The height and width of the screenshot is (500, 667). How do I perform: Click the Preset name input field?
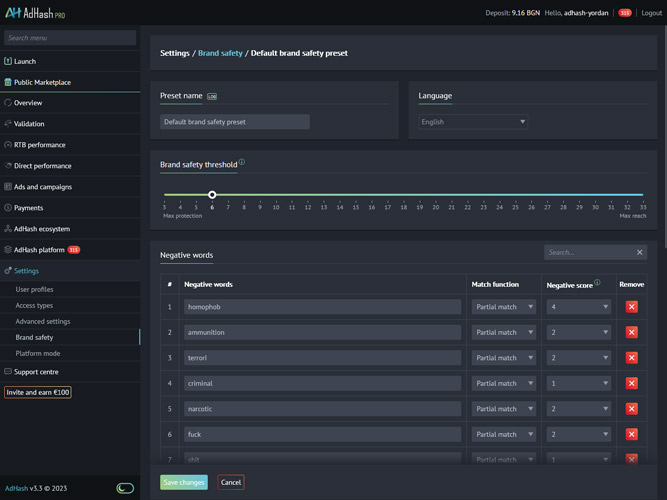point(235,122)
